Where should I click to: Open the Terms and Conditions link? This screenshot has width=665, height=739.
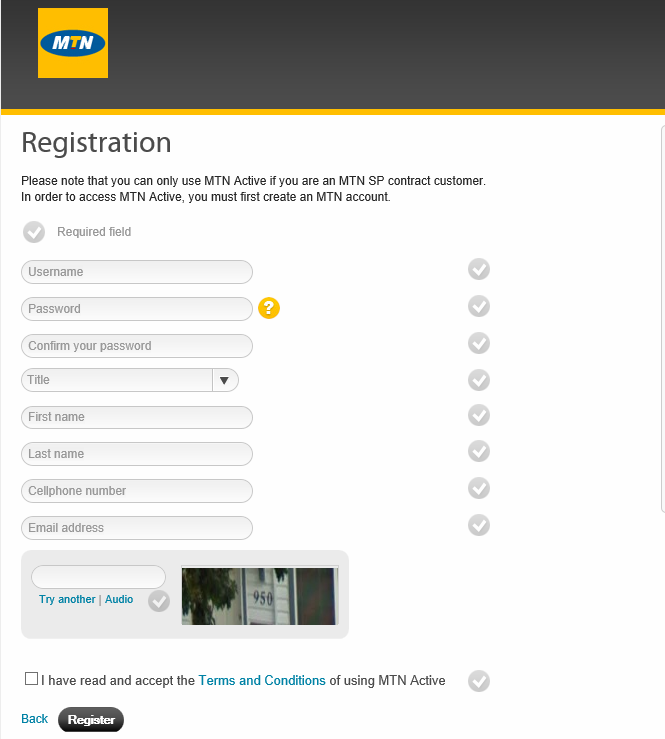[262, 680]
